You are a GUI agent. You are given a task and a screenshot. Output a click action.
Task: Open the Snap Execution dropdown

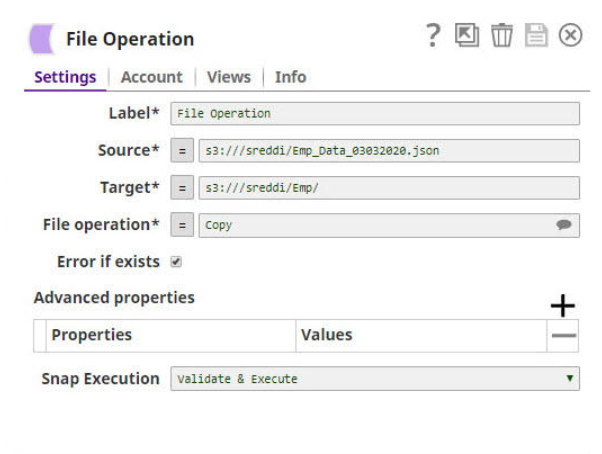[375, 379]
